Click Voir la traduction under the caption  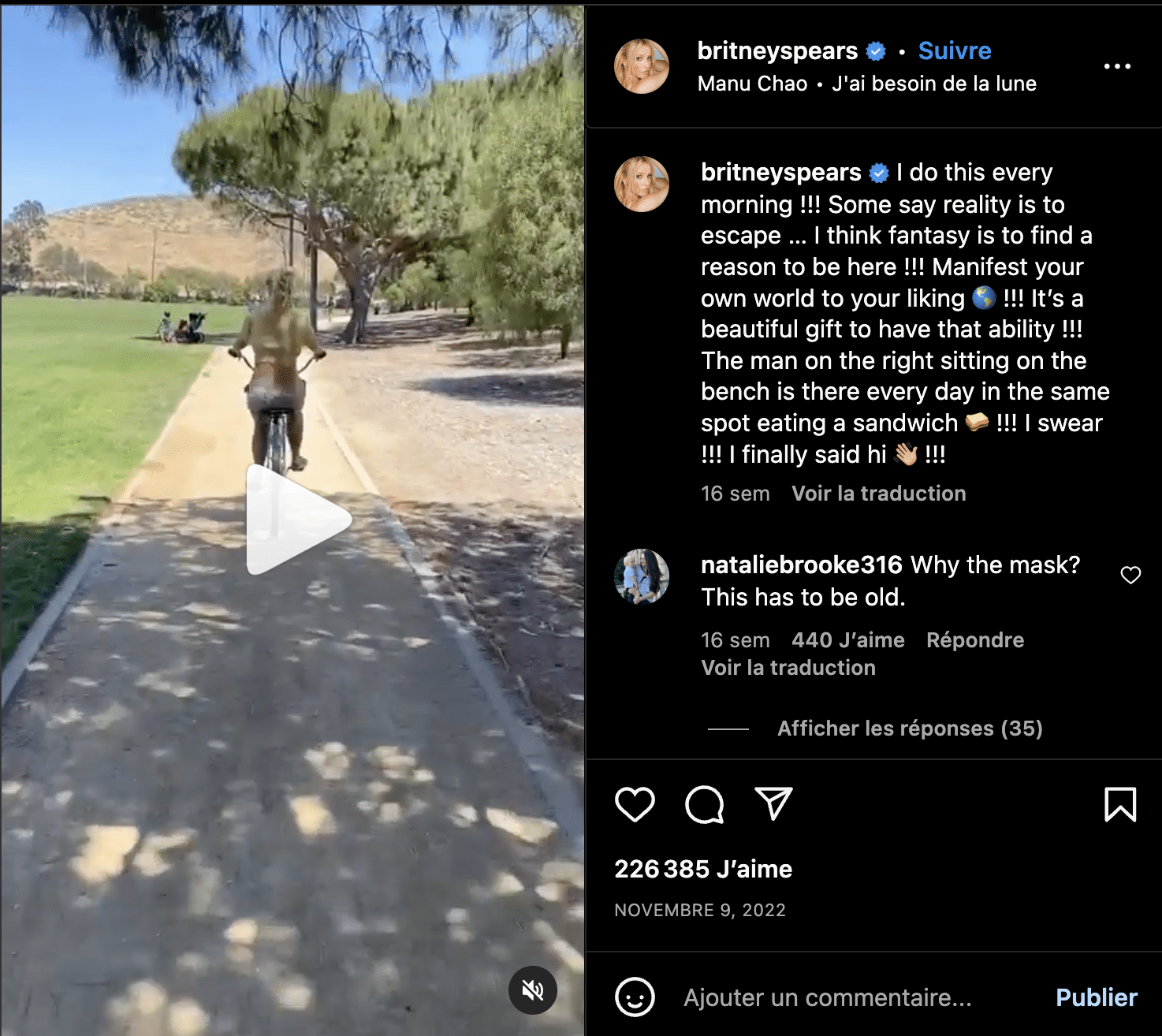(x=878, y=494)
